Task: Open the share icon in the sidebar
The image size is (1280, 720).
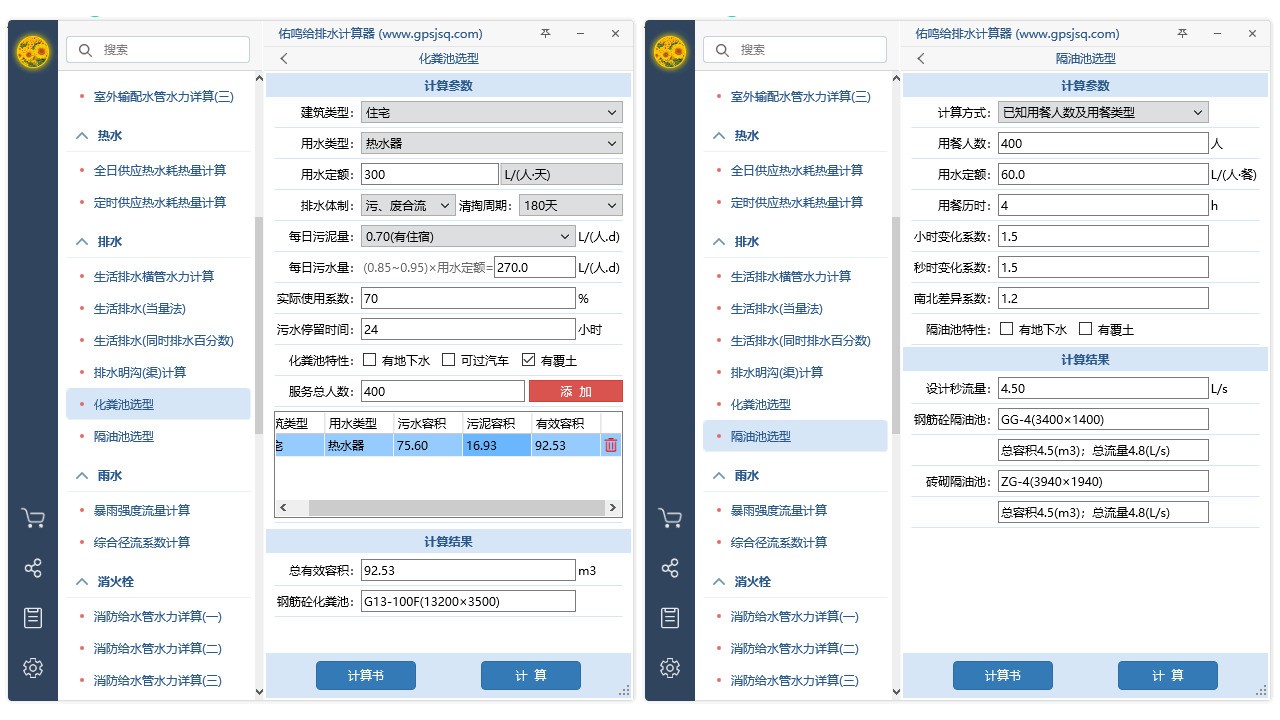Action: 33,567
